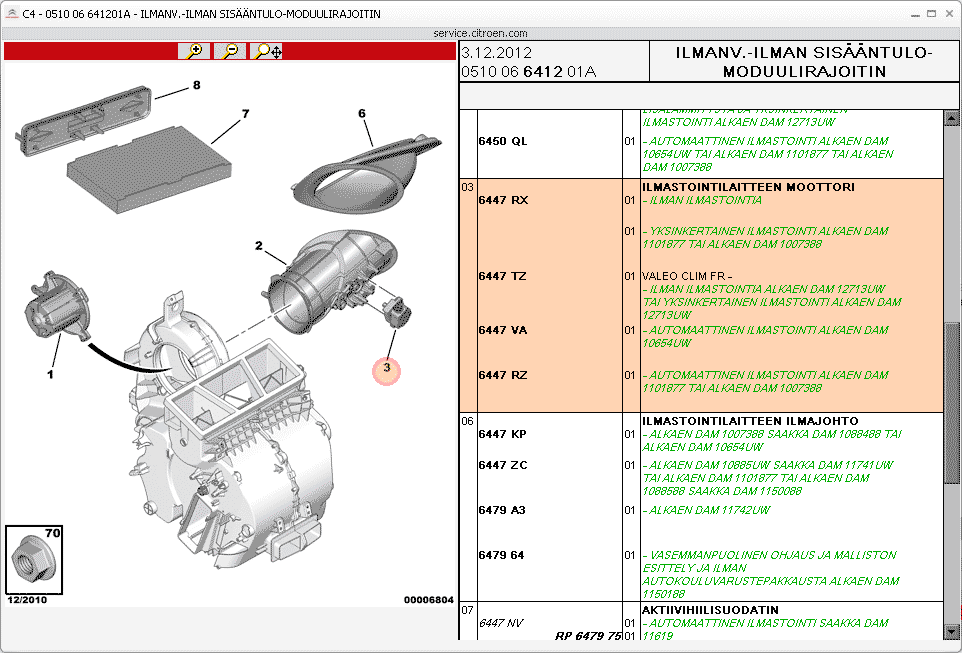Viewport: 962px width, 653px height.
Task: Click the zoom out magnifier icon
Action: (230, 51)
